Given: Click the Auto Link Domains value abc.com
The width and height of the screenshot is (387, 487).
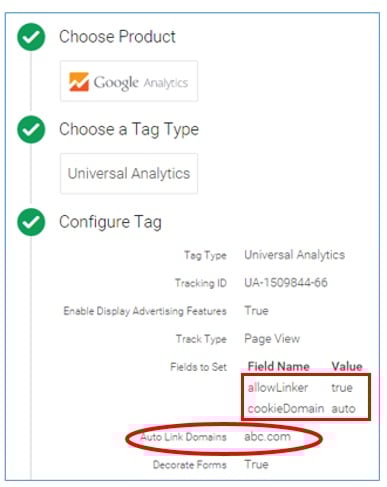Looking at the screenshot, I should coord(267,436).
